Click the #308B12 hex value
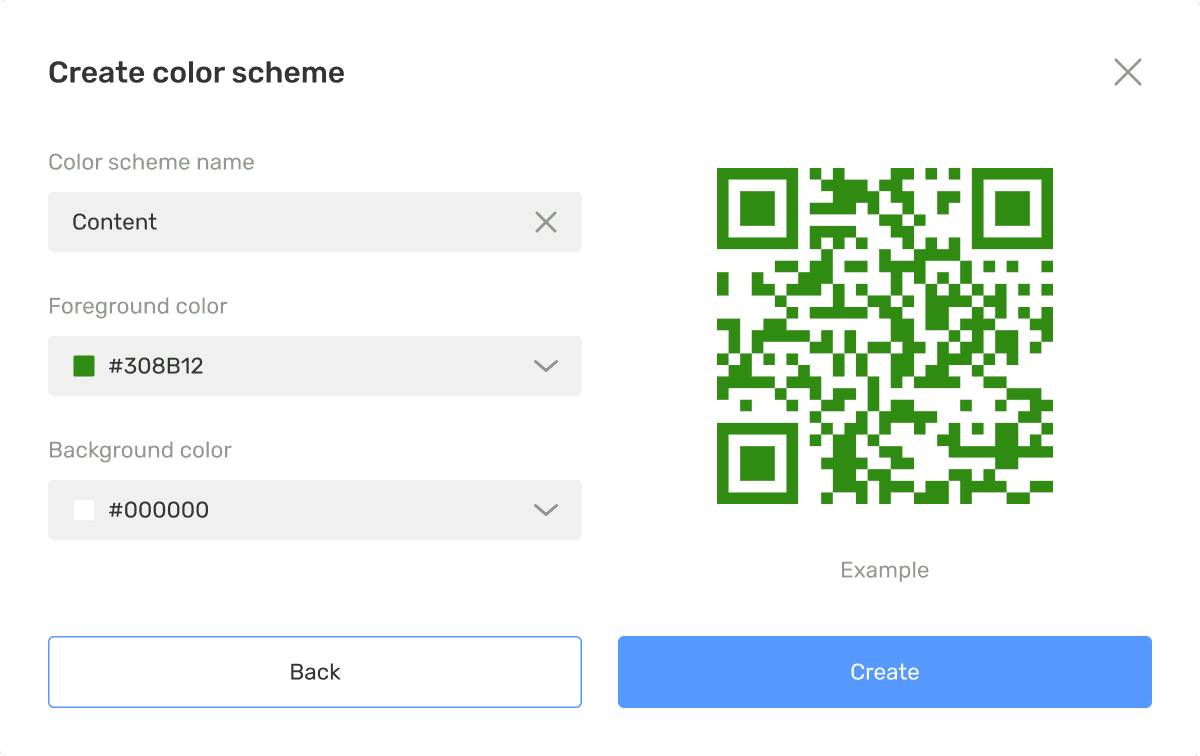 156,366
